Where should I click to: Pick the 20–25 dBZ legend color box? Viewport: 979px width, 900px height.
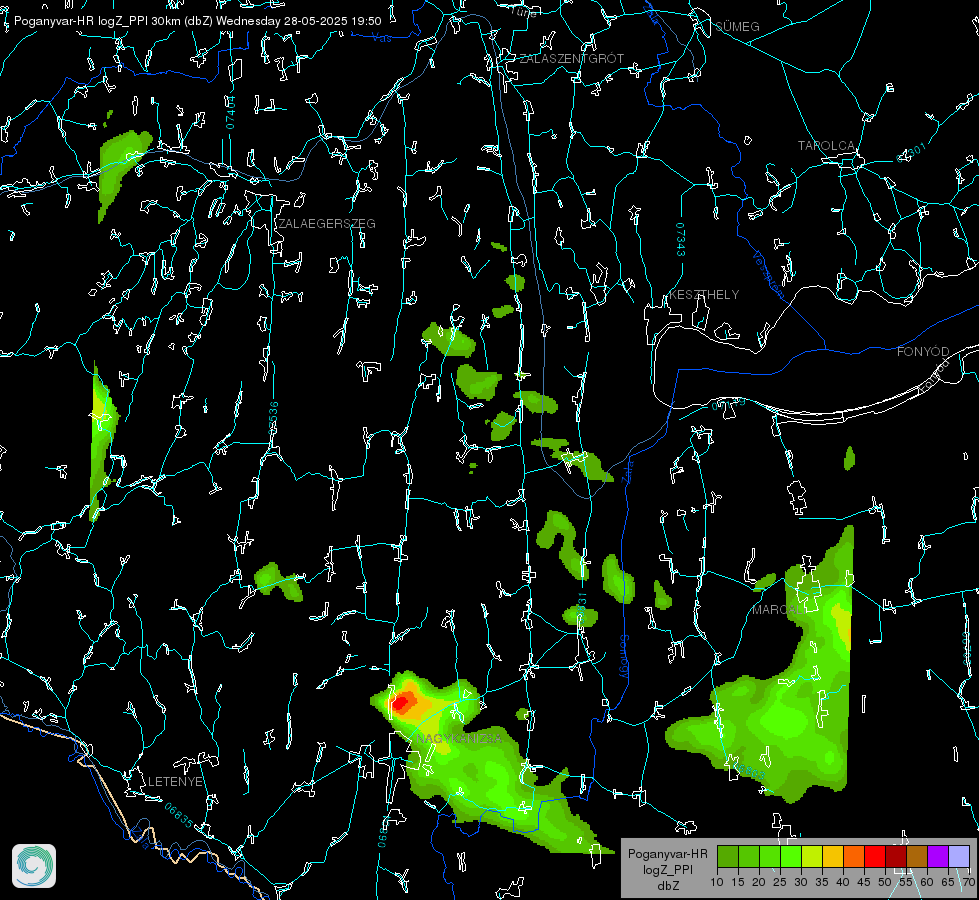770,856
